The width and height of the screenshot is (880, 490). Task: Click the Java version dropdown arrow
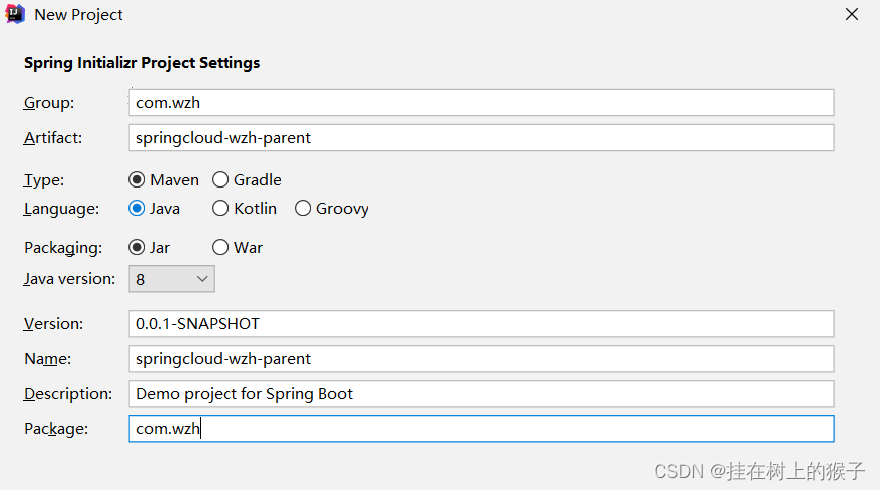202,279
